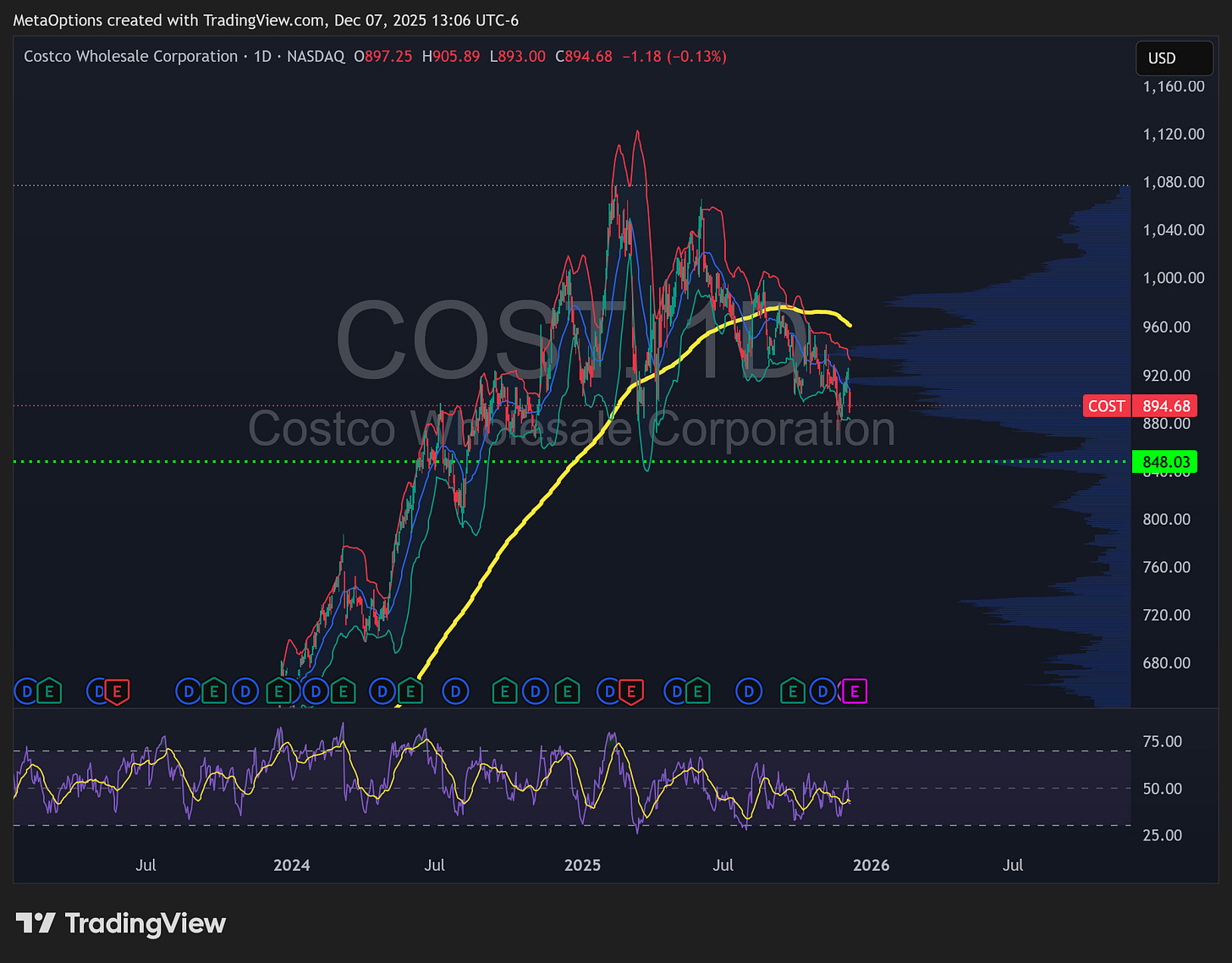Image resolution: width=1232 pixels, height=963 pixels.
Task: Click the last blue D marker near 2026
Action: (822, 691)
